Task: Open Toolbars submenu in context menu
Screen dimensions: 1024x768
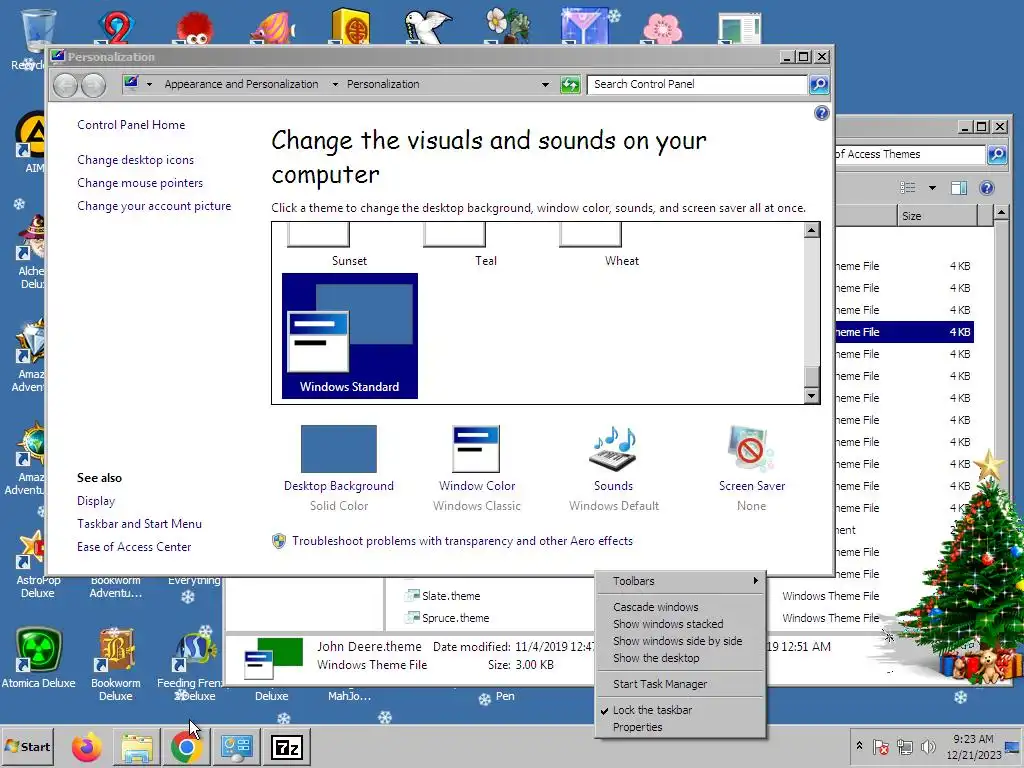Action: click(680, 581)
